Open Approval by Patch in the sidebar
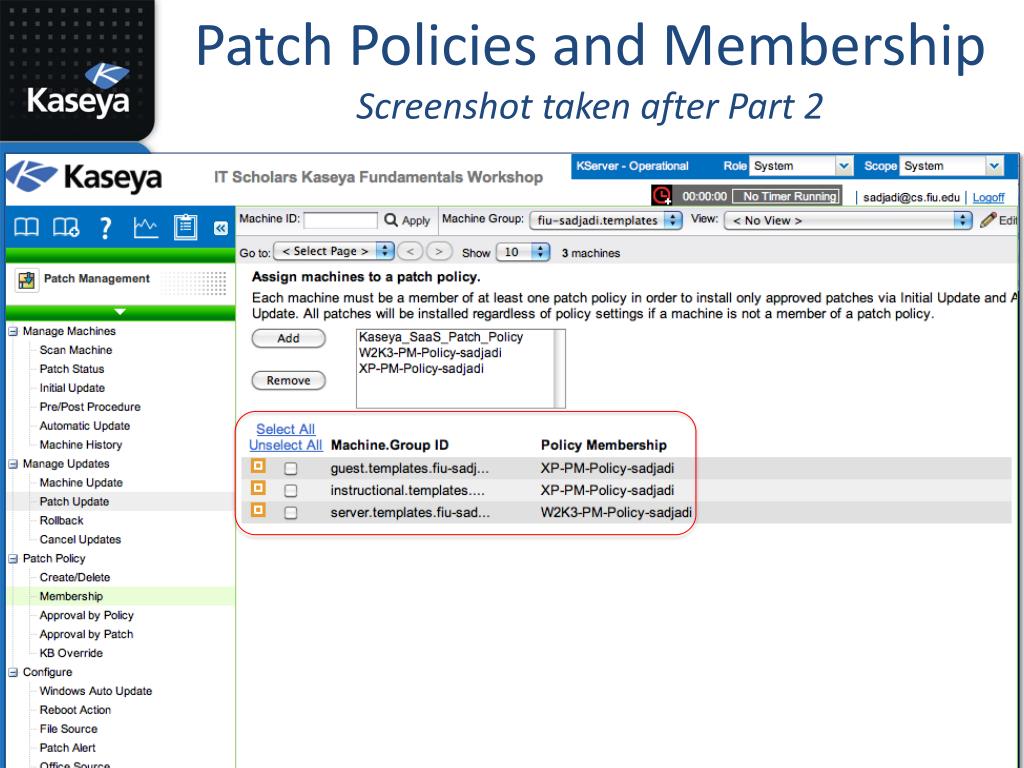The width and height of the screenshot is (1024, 768). (86, 634)
